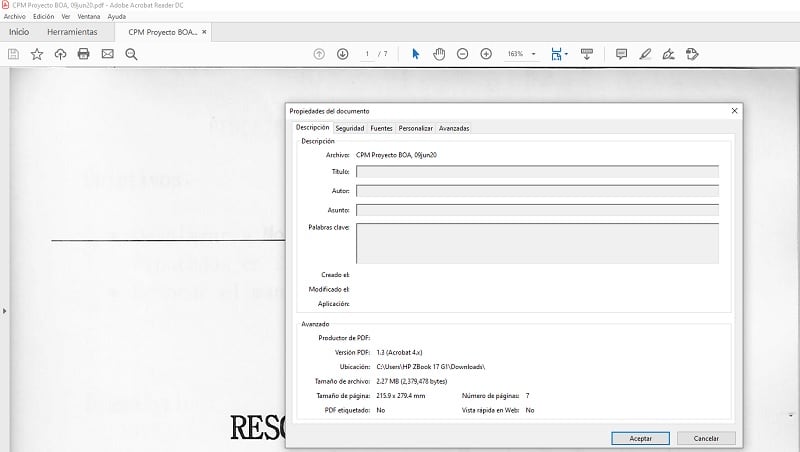
Task: Print the document with the printer icon
Action: [x=84, y=53]
